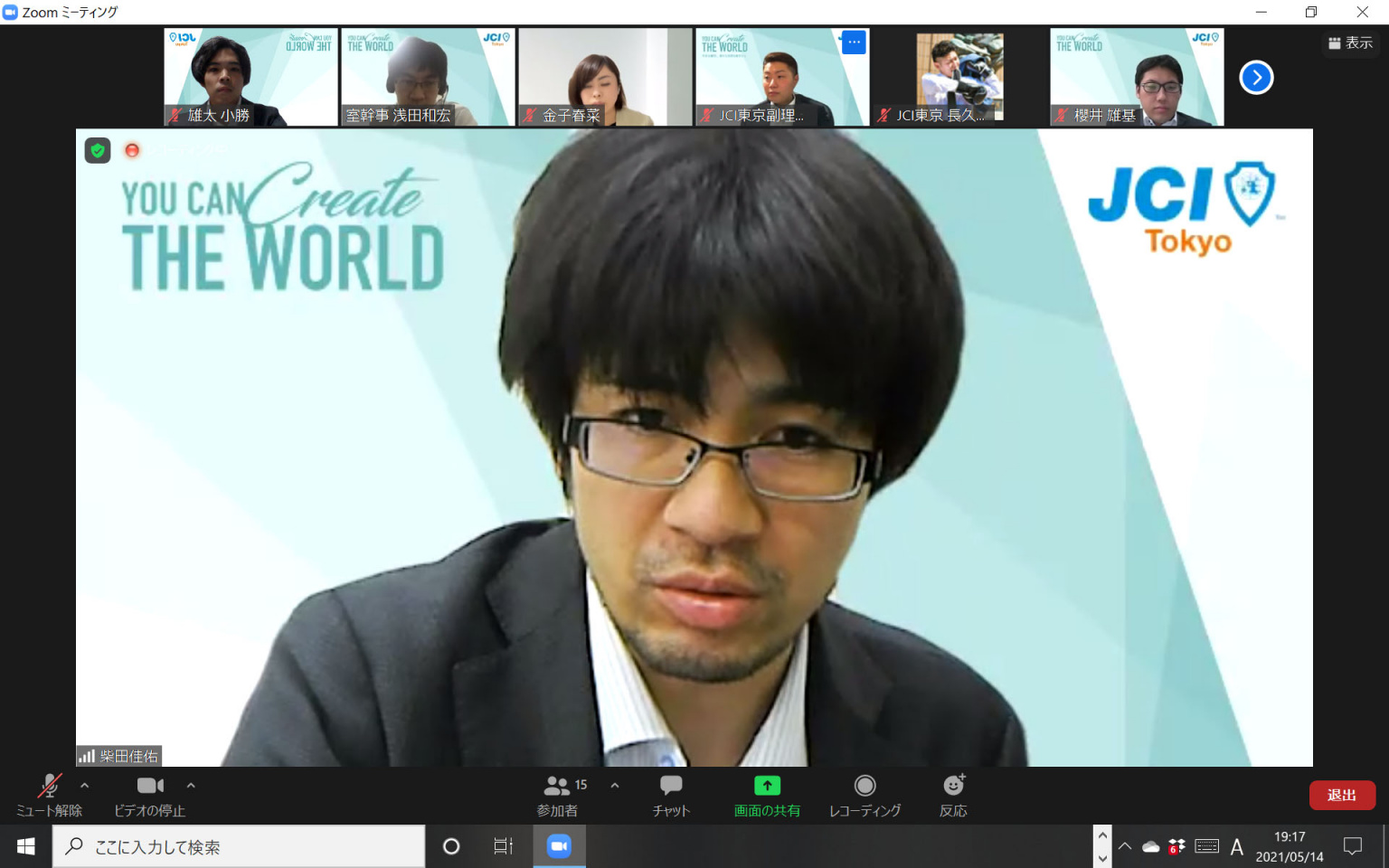
Task: Expand the arrow next to participants
Action: [x=615, y=786]
